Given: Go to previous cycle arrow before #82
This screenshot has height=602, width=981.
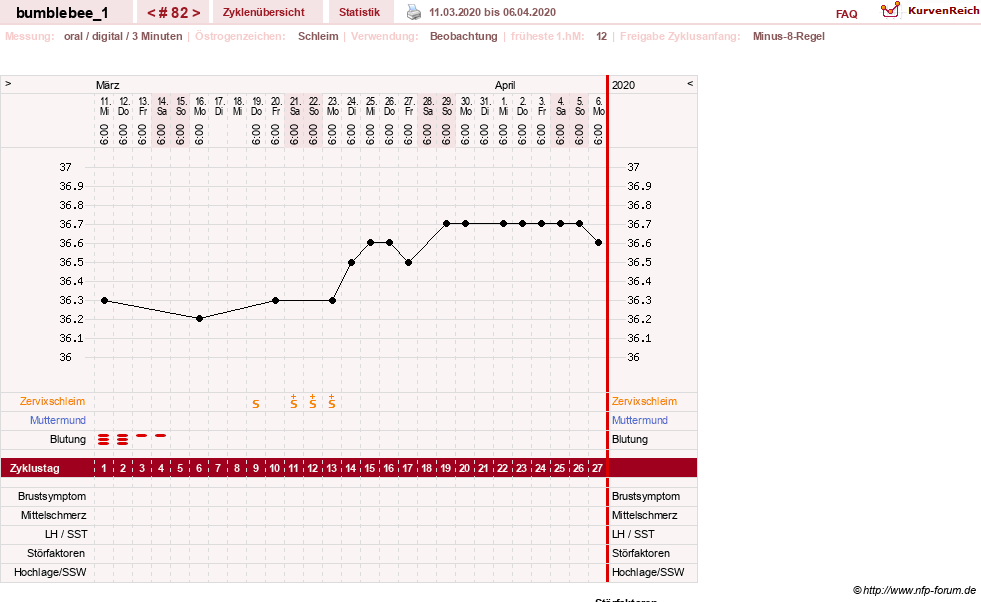Looking at the screenshot, I should tap(151, 13).
